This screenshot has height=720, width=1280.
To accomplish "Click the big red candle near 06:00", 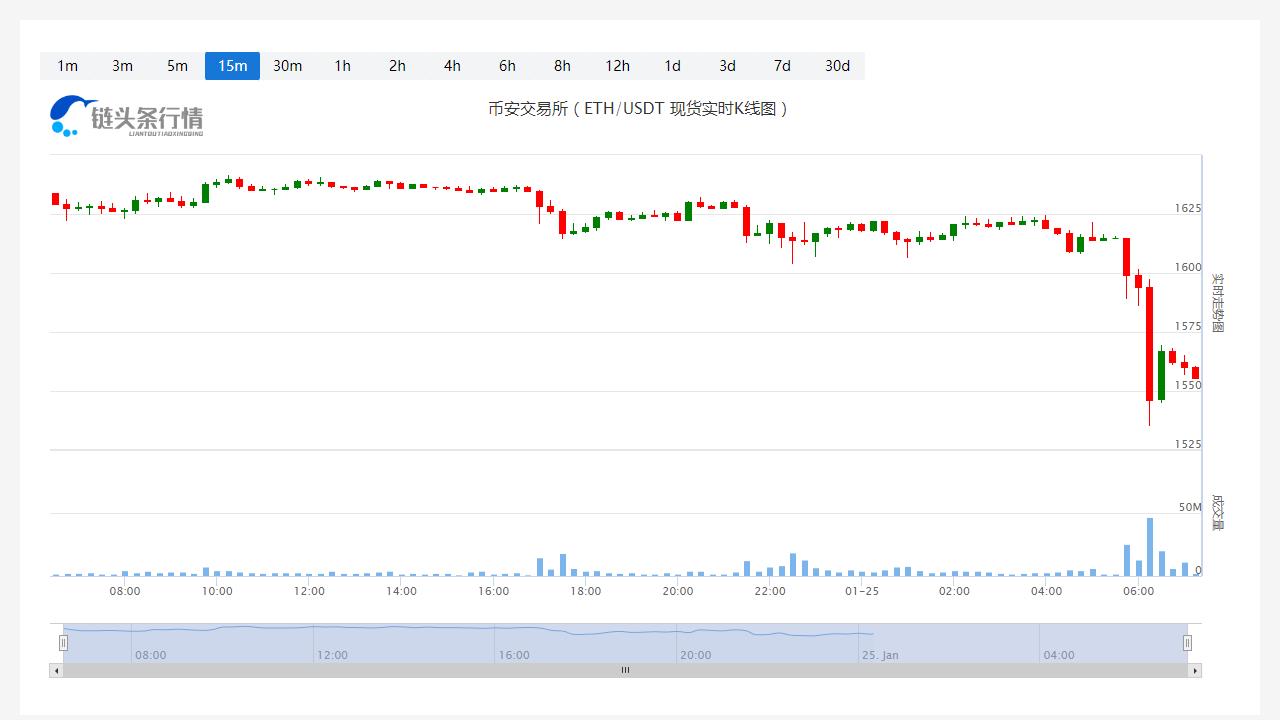I will [x=1150, y=344].
